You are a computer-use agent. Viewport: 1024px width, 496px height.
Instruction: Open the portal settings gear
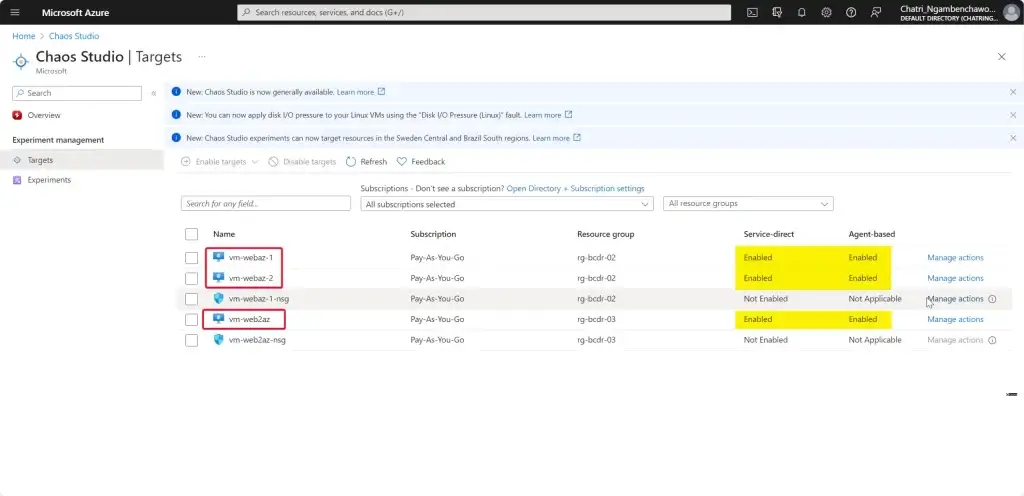point(826,12)
